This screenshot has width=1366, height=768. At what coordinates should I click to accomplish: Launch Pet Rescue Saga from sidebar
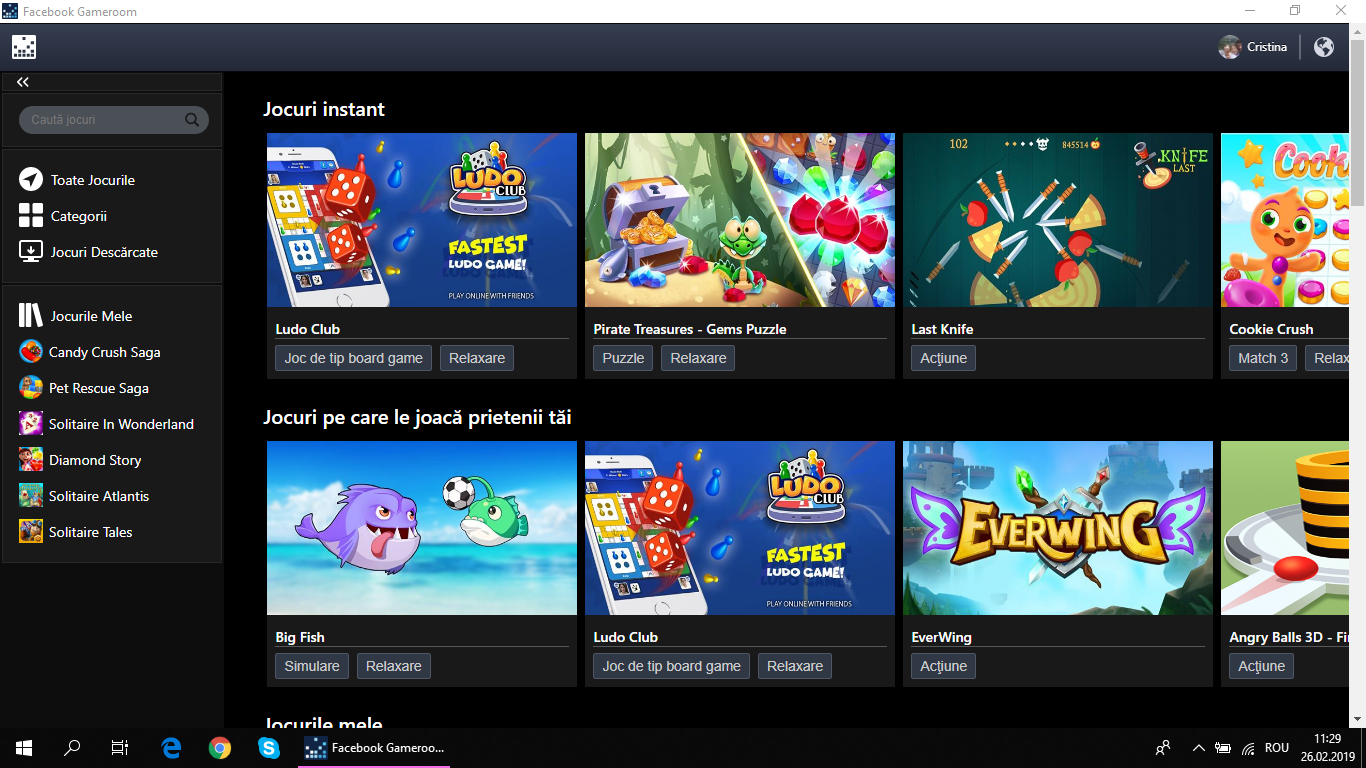point(99,388)
